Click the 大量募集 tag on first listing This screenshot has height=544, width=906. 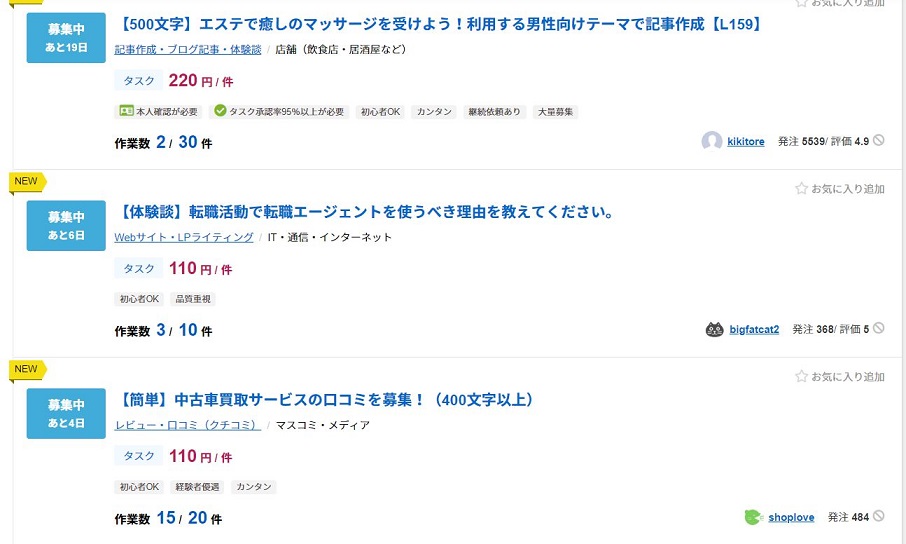[555, 112]
